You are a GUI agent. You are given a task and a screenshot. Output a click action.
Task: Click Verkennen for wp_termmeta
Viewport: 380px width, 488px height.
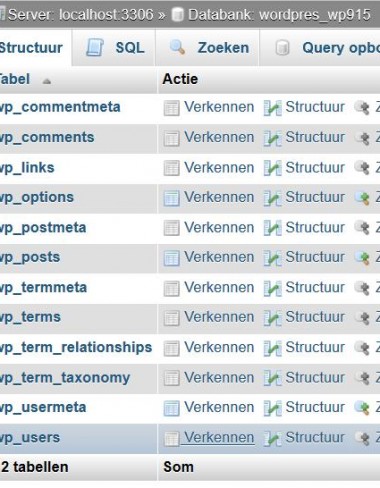coord(219,287)
